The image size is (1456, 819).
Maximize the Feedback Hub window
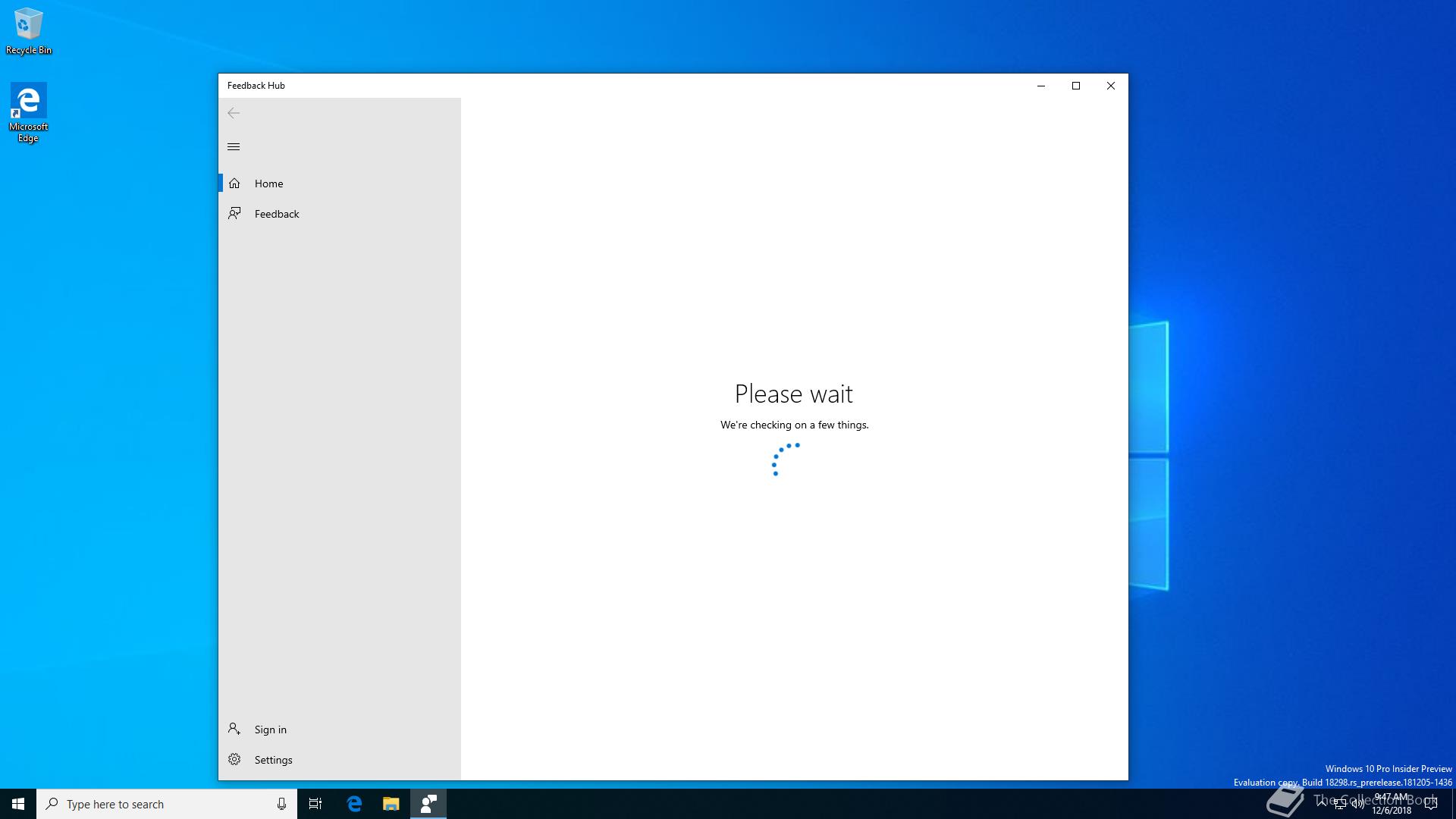click(x=1076, y=86)
